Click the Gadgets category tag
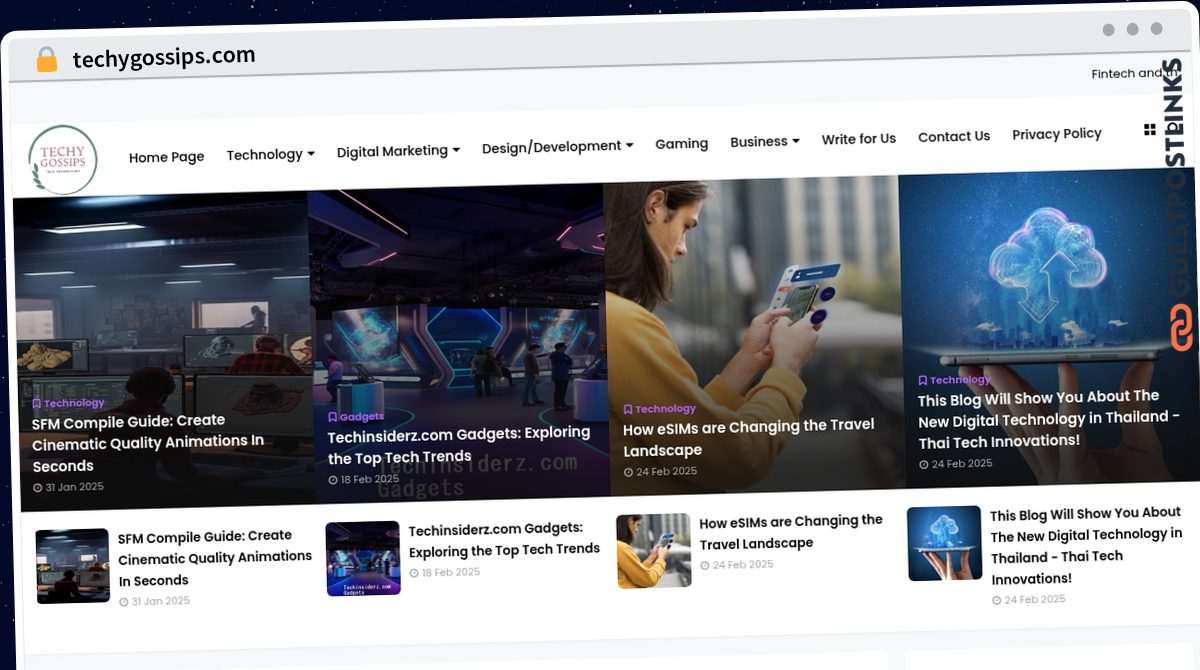1200x670 pixels. [361, 416]
